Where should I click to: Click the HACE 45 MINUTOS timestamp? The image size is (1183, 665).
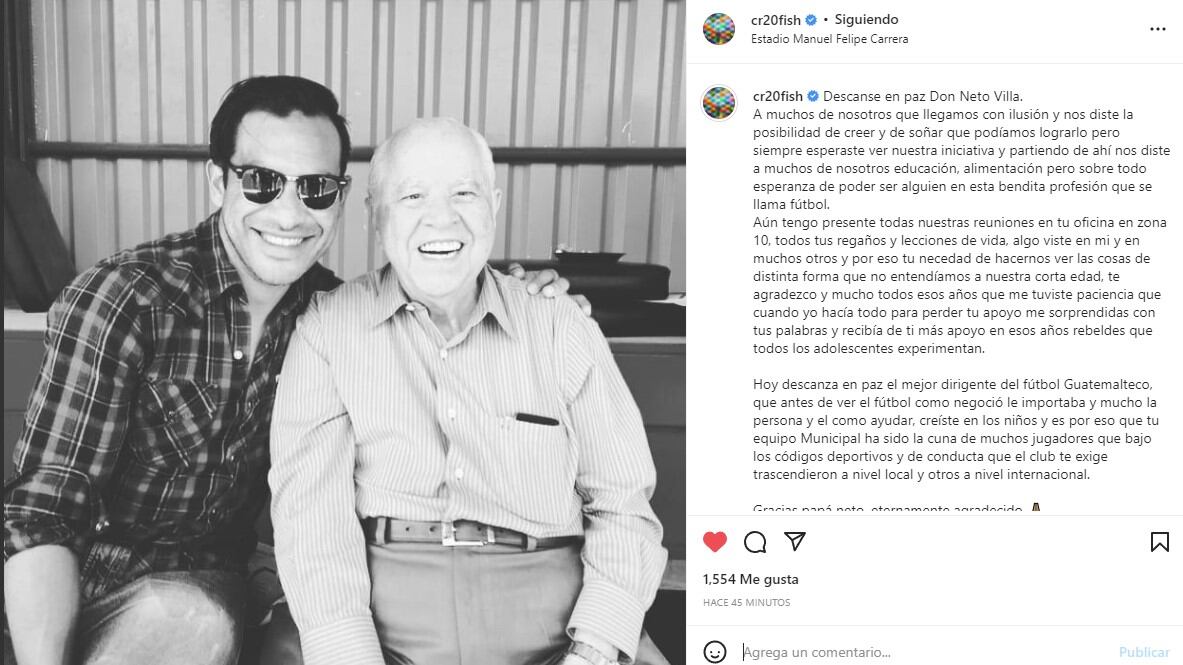pyautogui.click(x=746, y=602)
